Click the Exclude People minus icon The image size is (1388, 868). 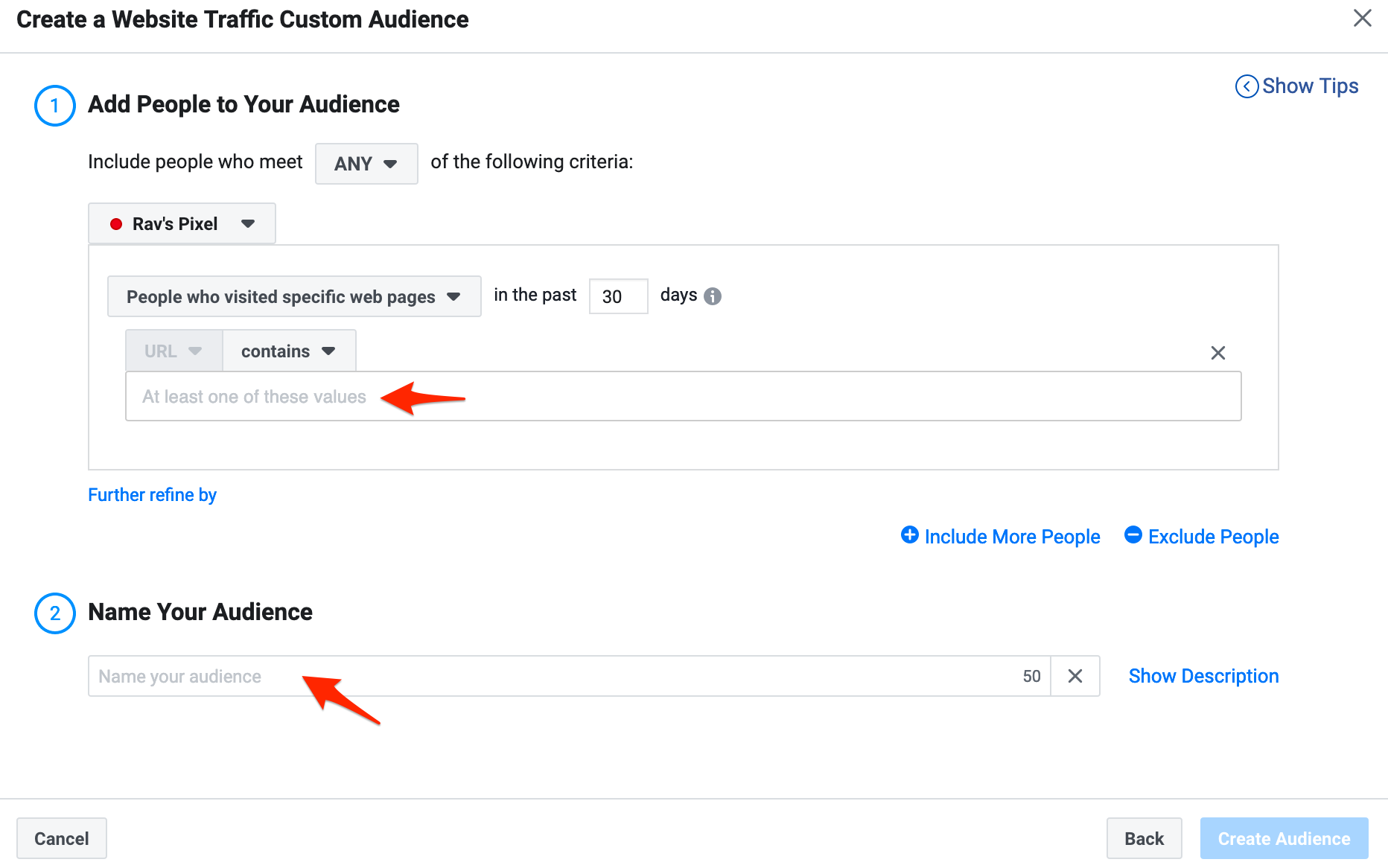point(1133,534)
